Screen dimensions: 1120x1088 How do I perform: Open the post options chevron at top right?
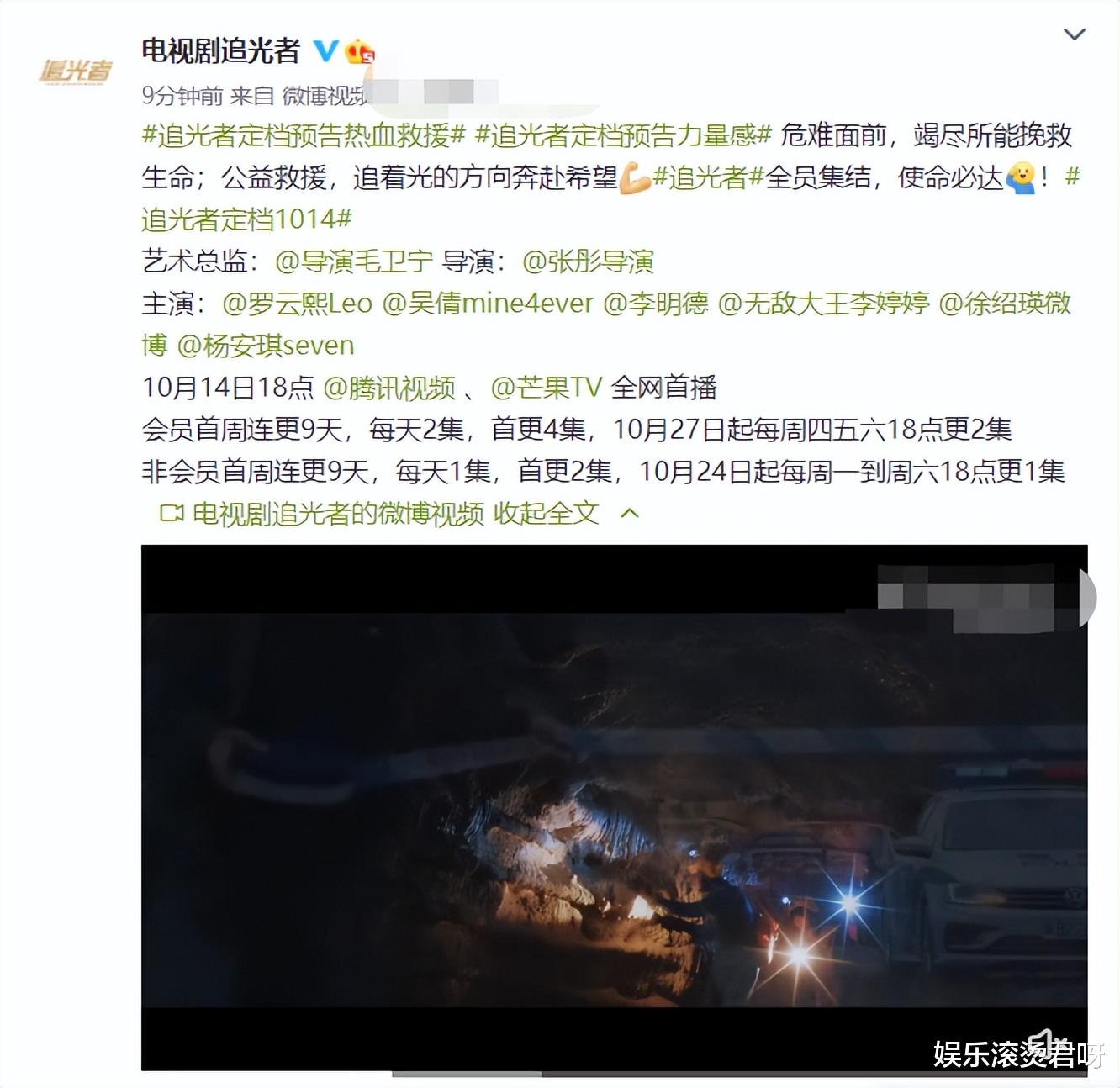1075,34
